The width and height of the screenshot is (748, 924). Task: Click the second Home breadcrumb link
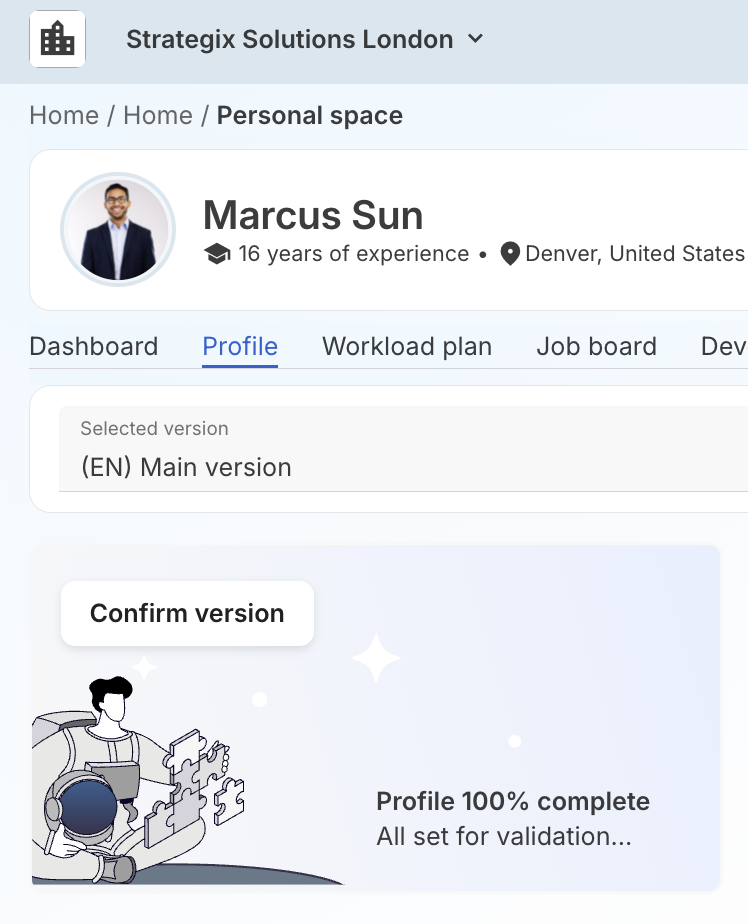158,116
